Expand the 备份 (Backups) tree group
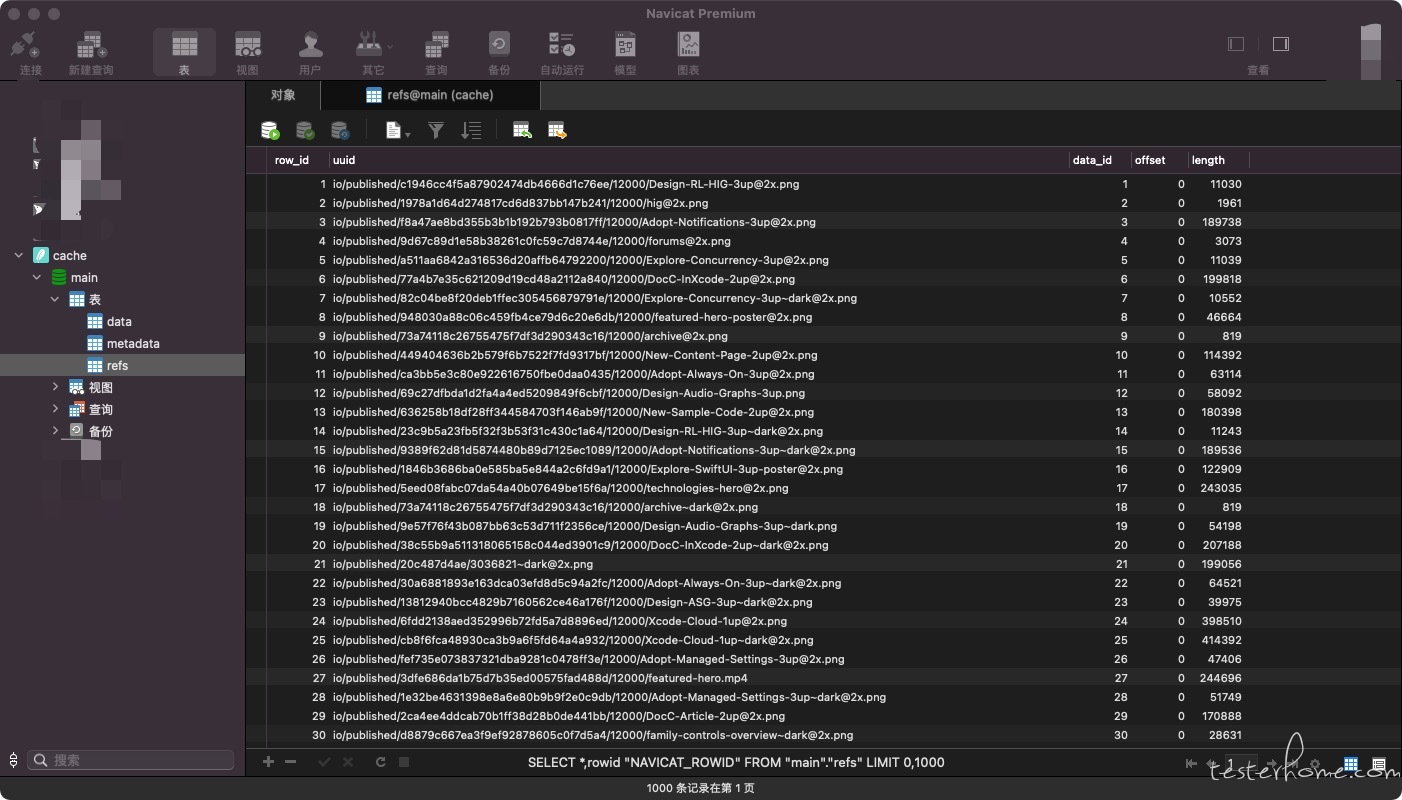 click(x=55, y=432)
